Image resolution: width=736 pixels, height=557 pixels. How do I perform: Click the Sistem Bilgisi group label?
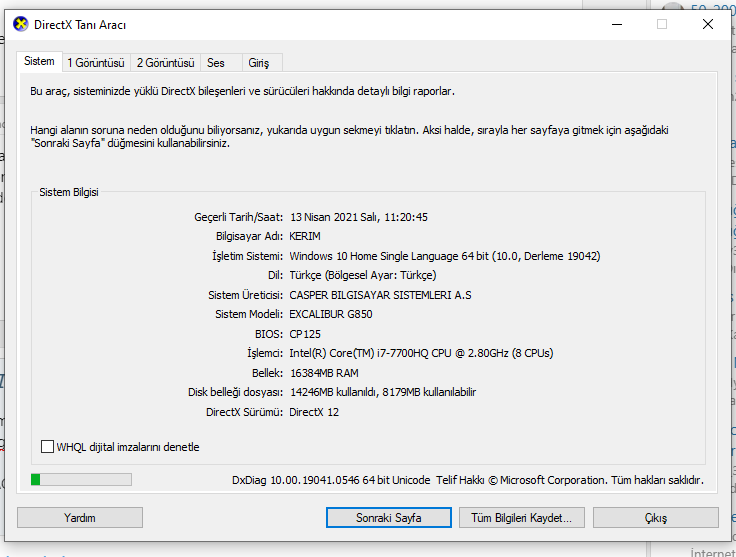[x=69, y=192]
